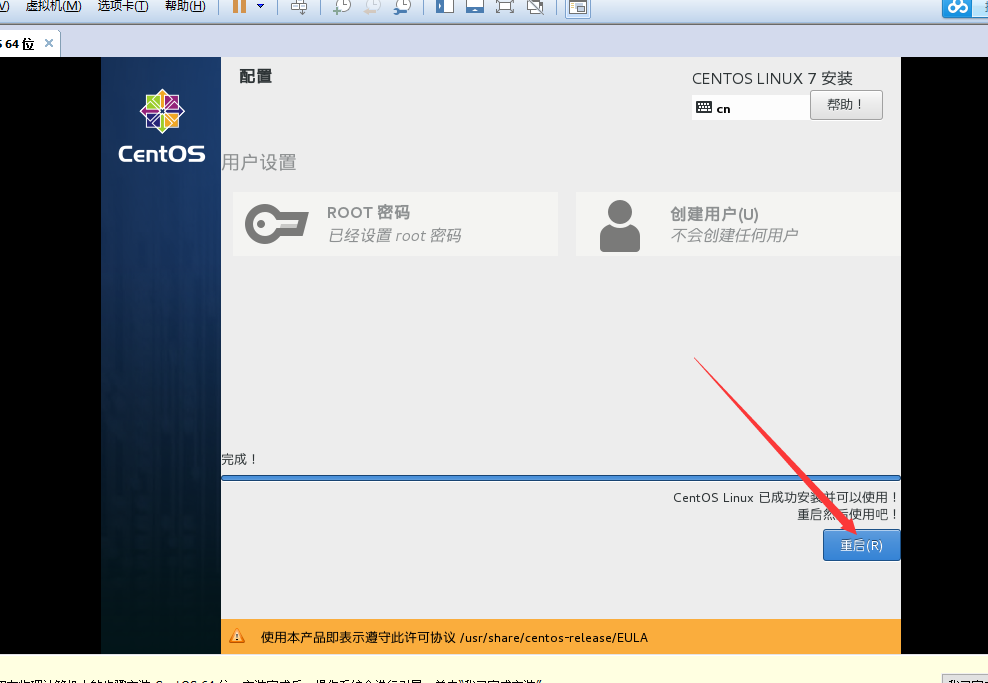Click the installation progress bar

(x=561, y=478)
